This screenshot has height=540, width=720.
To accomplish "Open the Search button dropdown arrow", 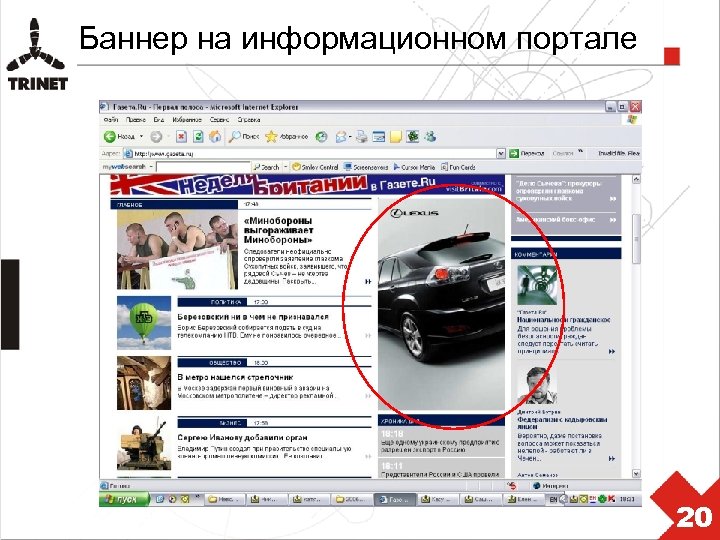I will pyautogui.click(x=286, y=167).
